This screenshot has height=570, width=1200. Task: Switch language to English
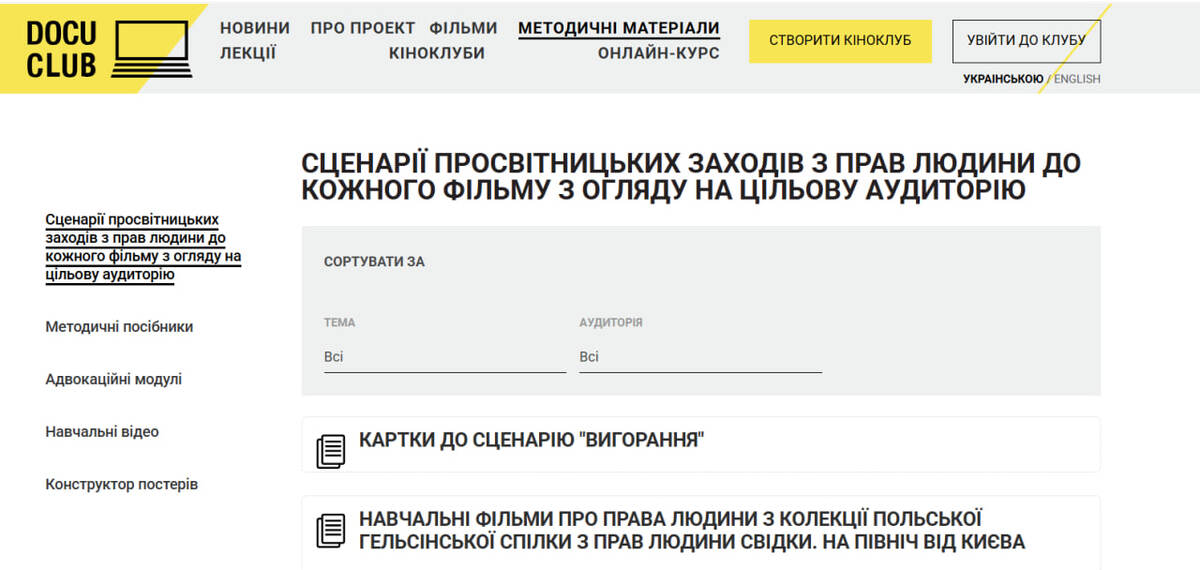click(1077, 79)
